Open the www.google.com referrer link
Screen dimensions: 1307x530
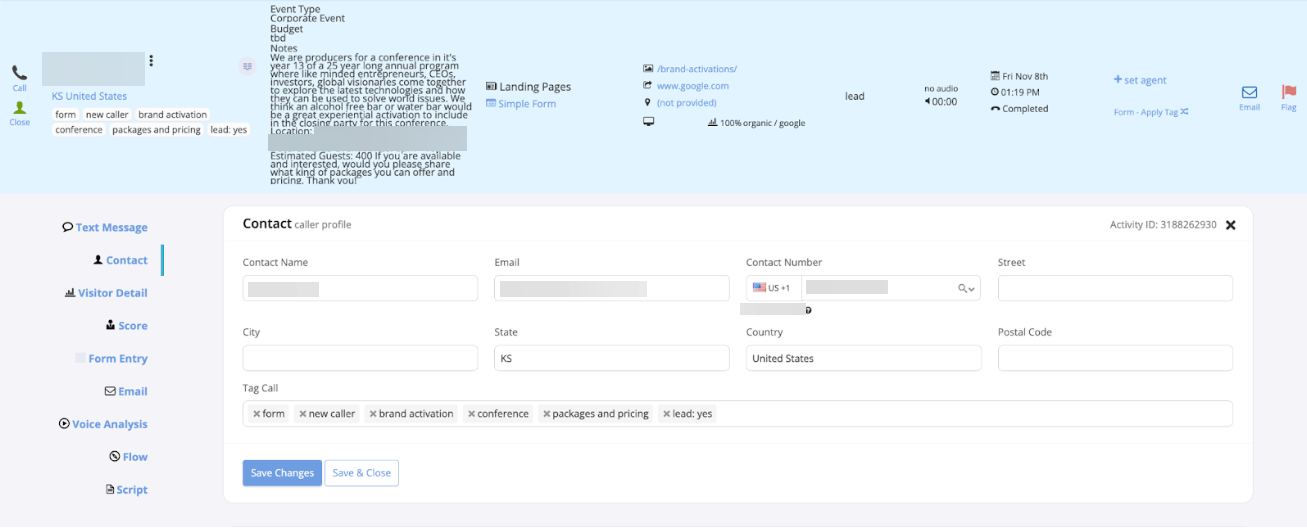tap(693, 86)
